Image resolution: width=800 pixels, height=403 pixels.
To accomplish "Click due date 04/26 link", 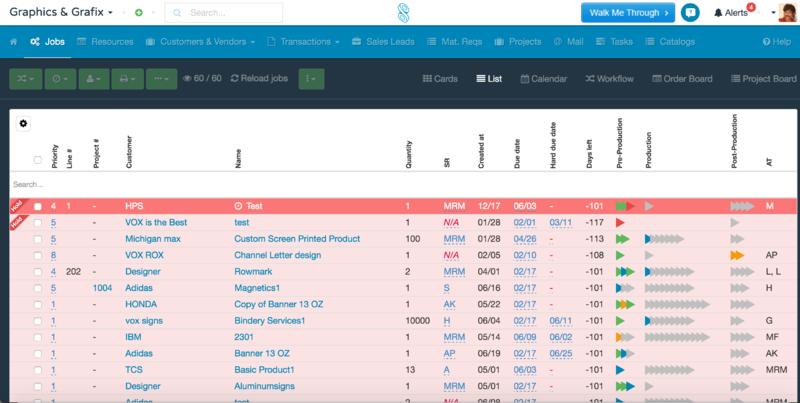I will coord(524,239).
